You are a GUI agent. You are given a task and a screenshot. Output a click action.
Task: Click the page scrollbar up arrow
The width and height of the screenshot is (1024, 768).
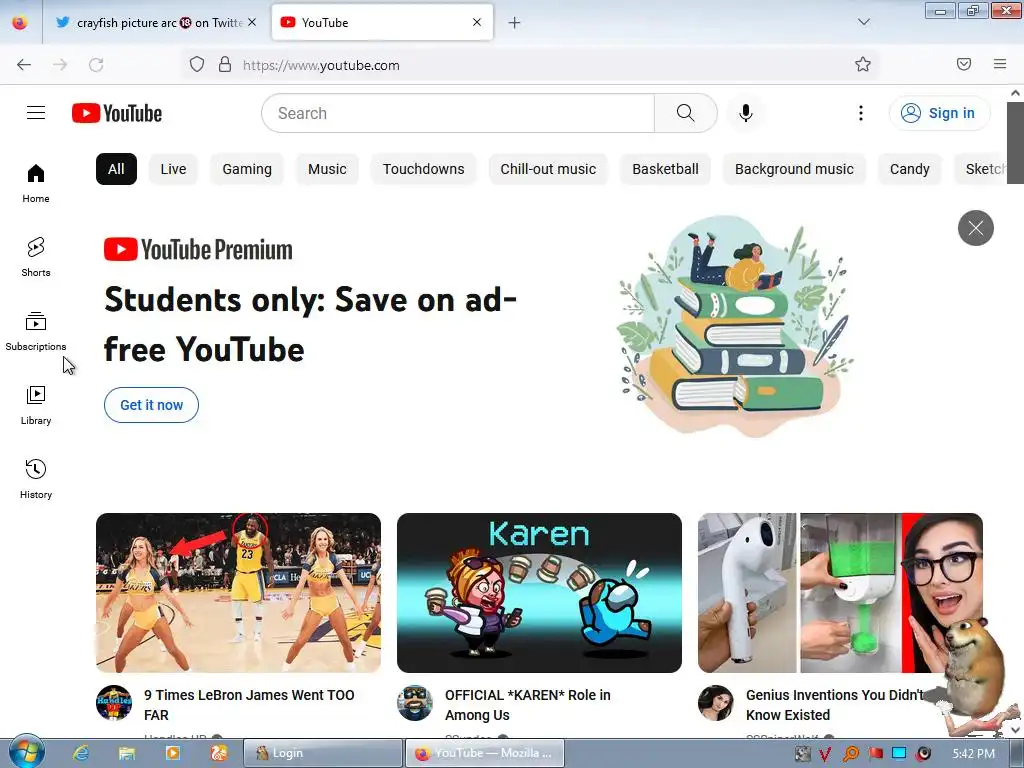1016,93
